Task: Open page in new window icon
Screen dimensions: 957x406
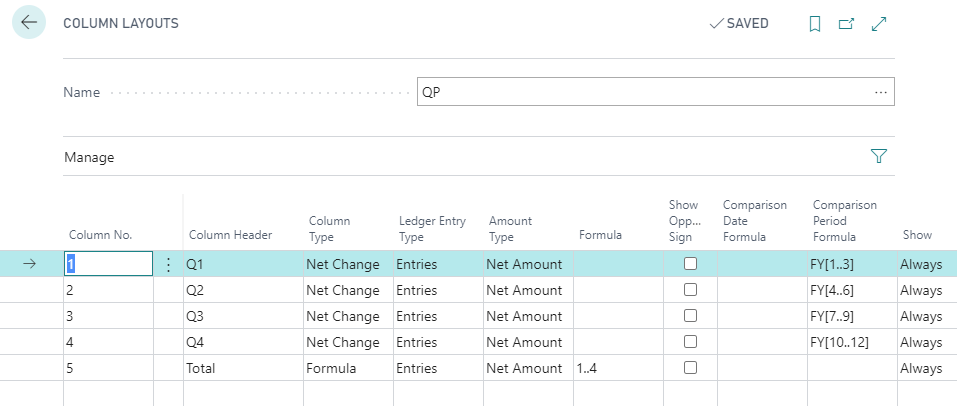Action: (846, 24)
